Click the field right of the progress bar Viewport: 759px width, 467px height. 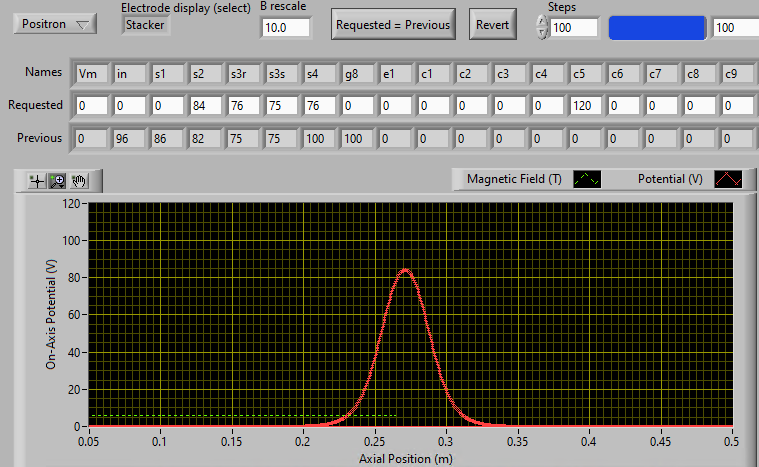point(734,27)
